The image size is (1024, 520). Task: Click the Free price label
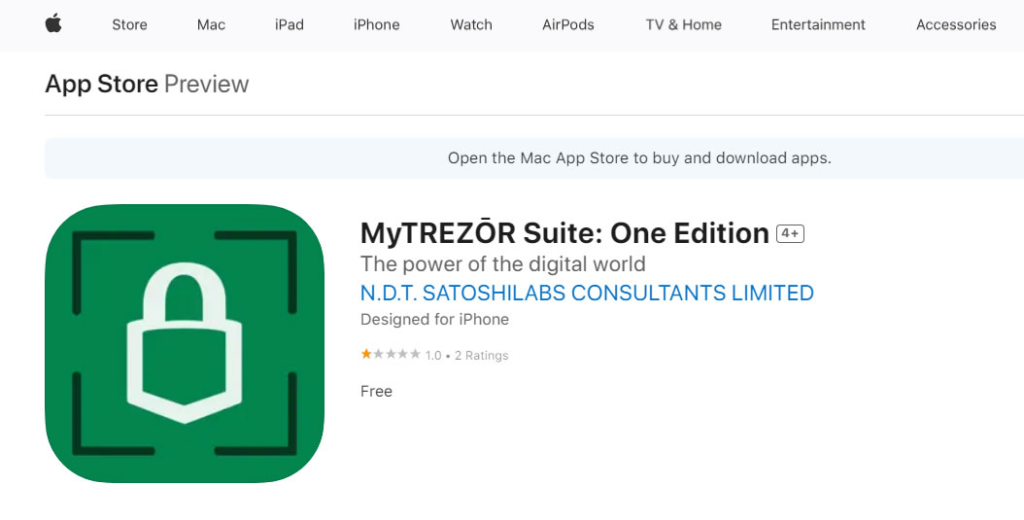(x=376, y=391)
